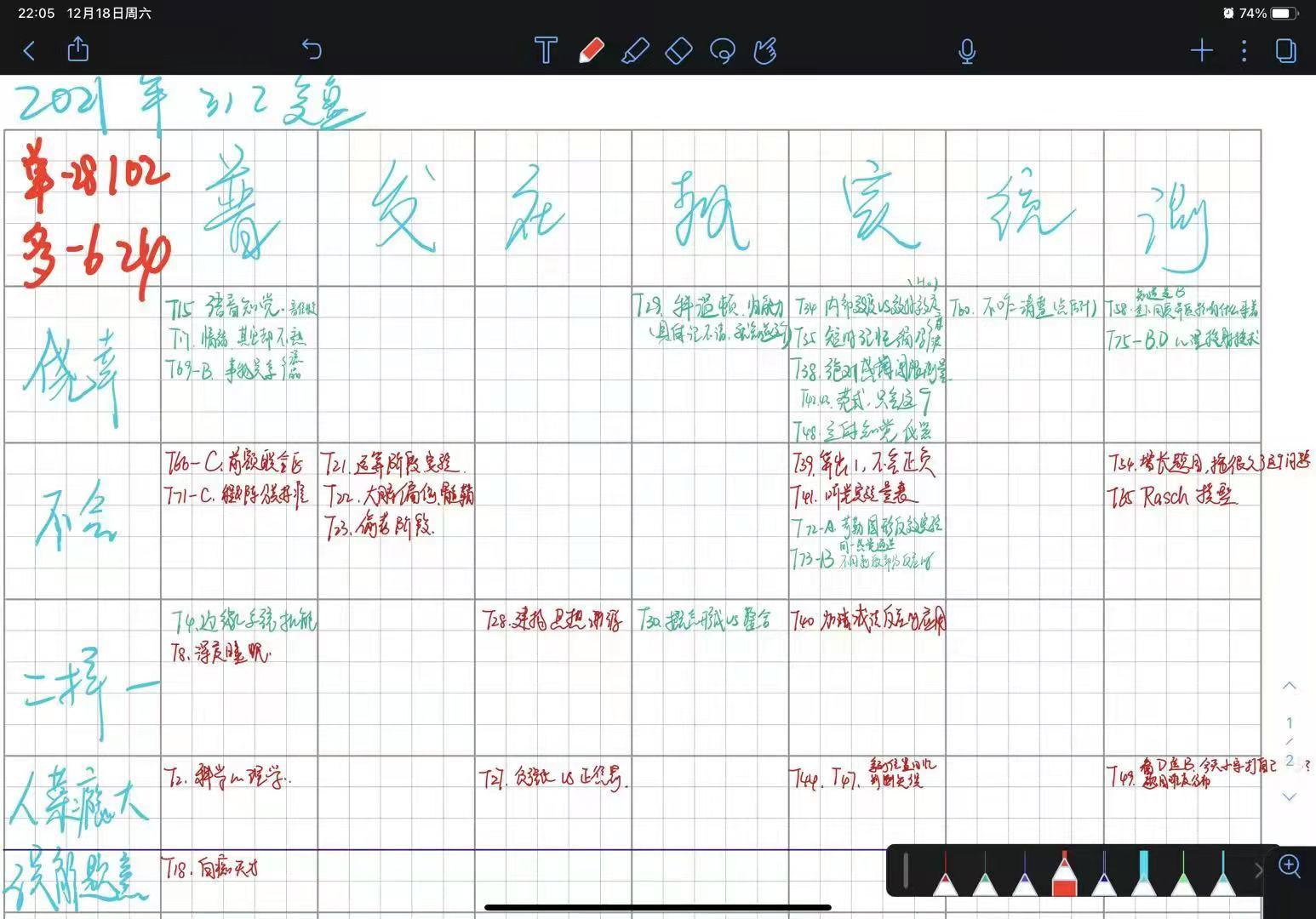The height and width of the screenshot is (919, 1316).
Task: Select the Pen tool
Action: coord(591,50)
